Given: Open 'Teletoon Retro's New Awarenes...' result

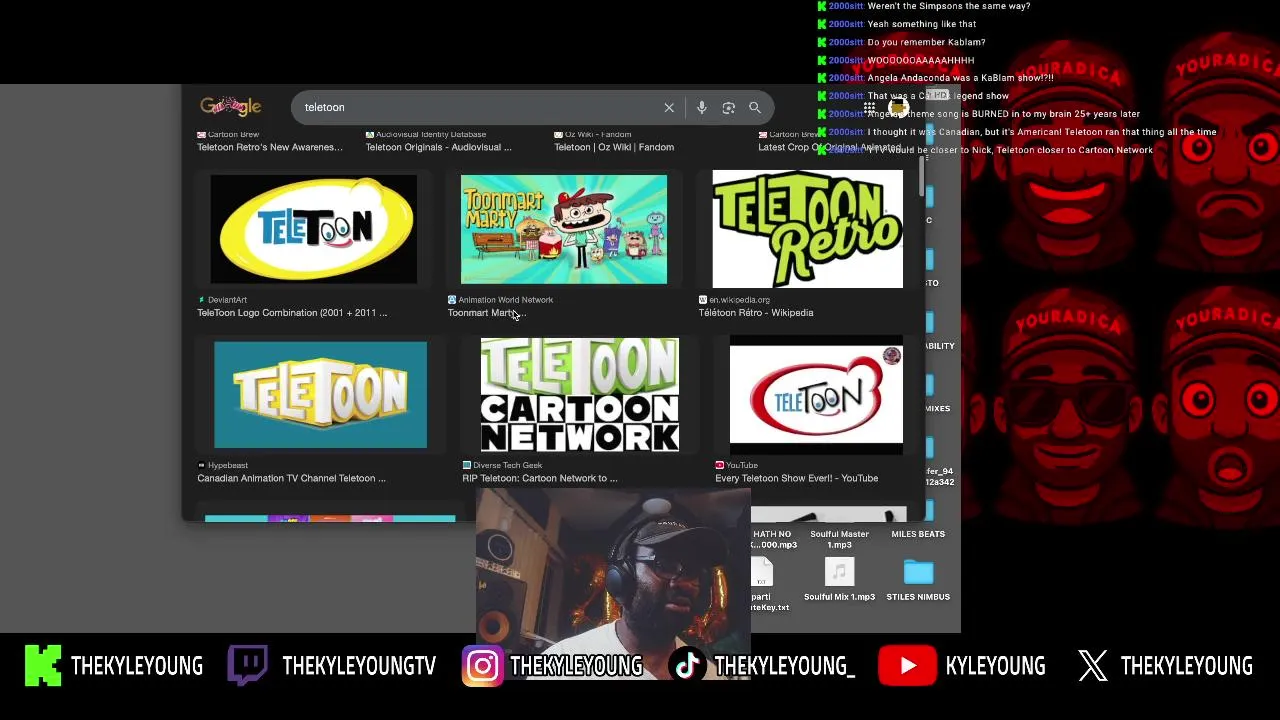Looking at the screenshot, I should [x=270, y=147].
